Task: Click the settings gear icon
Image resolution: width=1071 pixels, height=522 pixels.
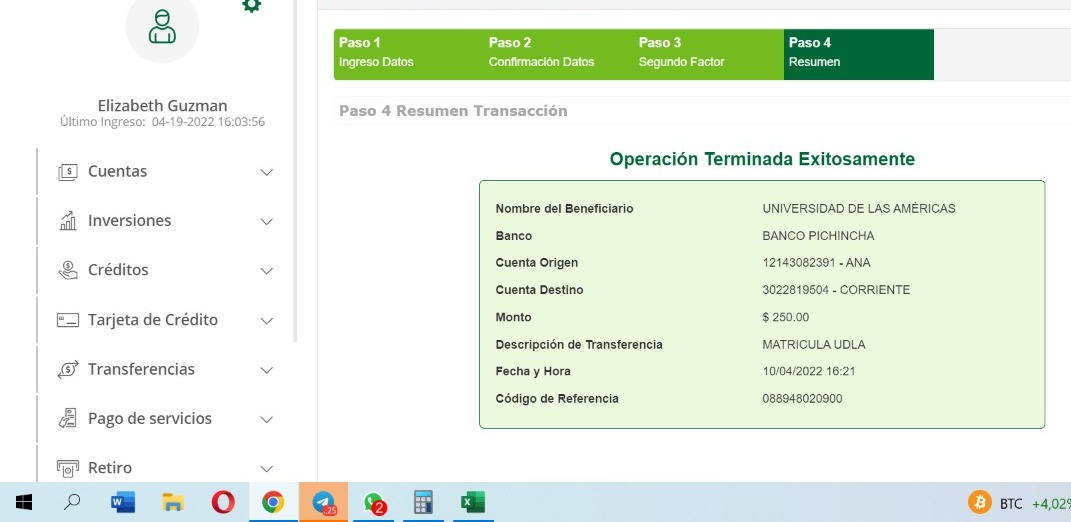Action: [x=252, y=6]
